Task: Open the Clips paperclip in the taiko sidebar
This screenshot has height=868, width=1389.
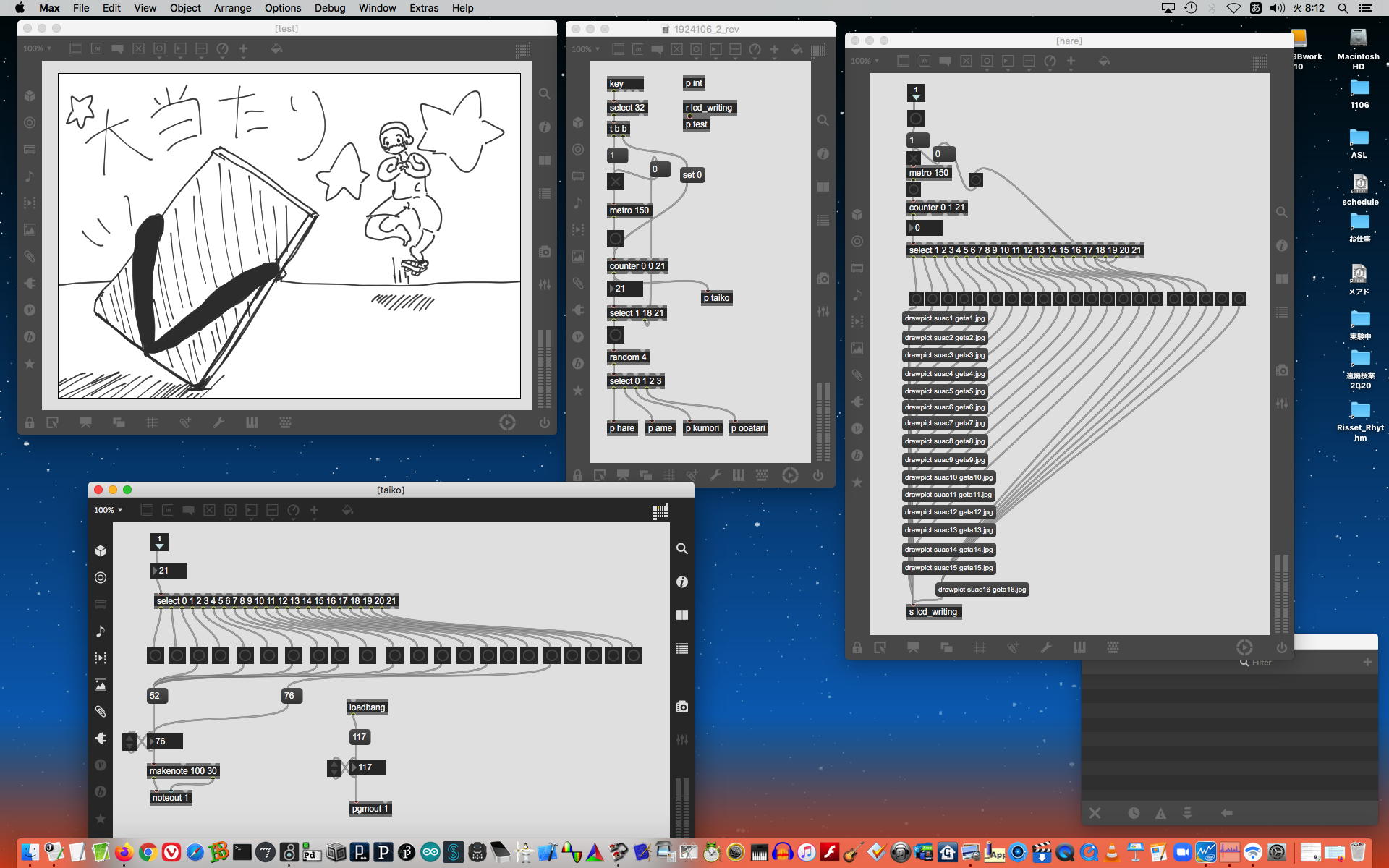Action: [x=101, y=712]
